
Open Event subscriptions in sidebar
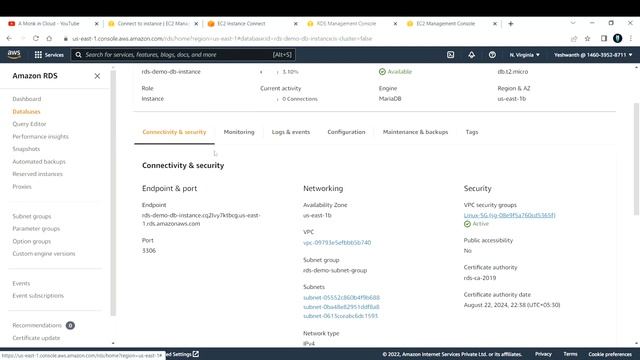coord(38,296)
